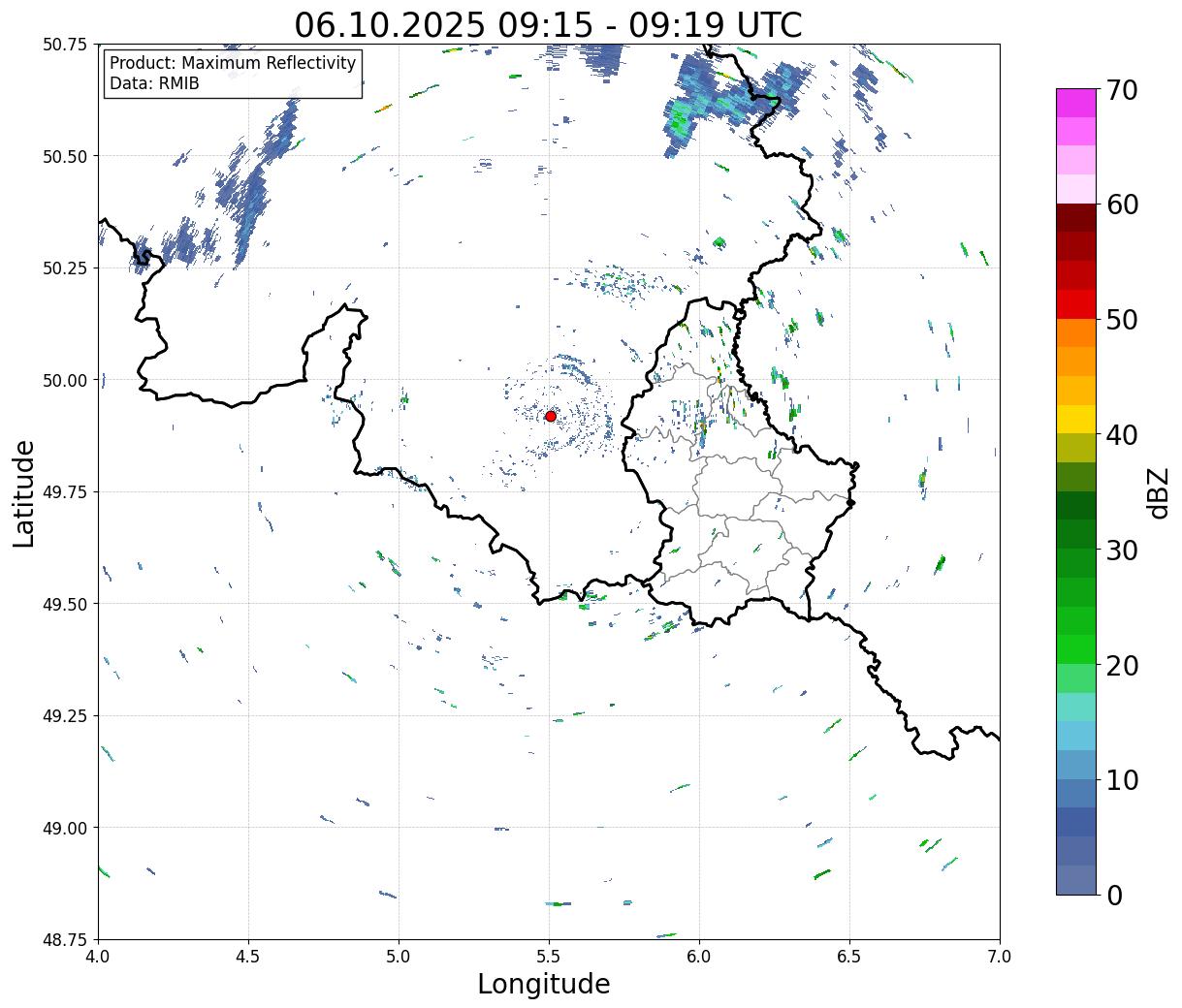Screen dimensions: 1182x1008
Task: Click the colorbar tick label 60
Action: 1121,205
